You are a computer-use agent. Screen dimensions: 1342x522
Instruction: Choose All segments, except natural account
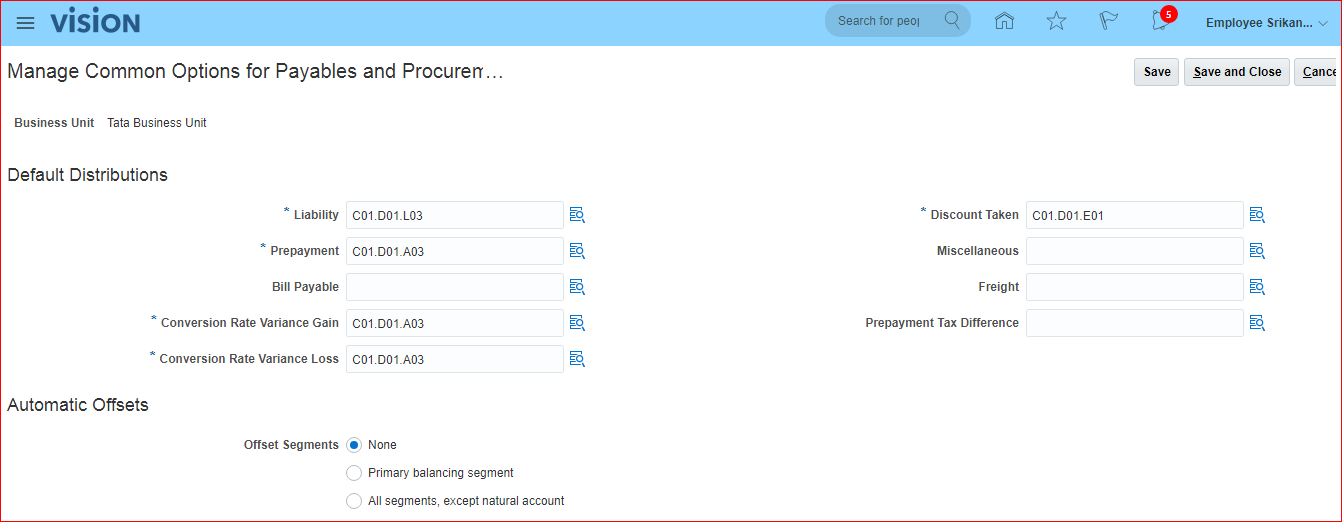354,501
